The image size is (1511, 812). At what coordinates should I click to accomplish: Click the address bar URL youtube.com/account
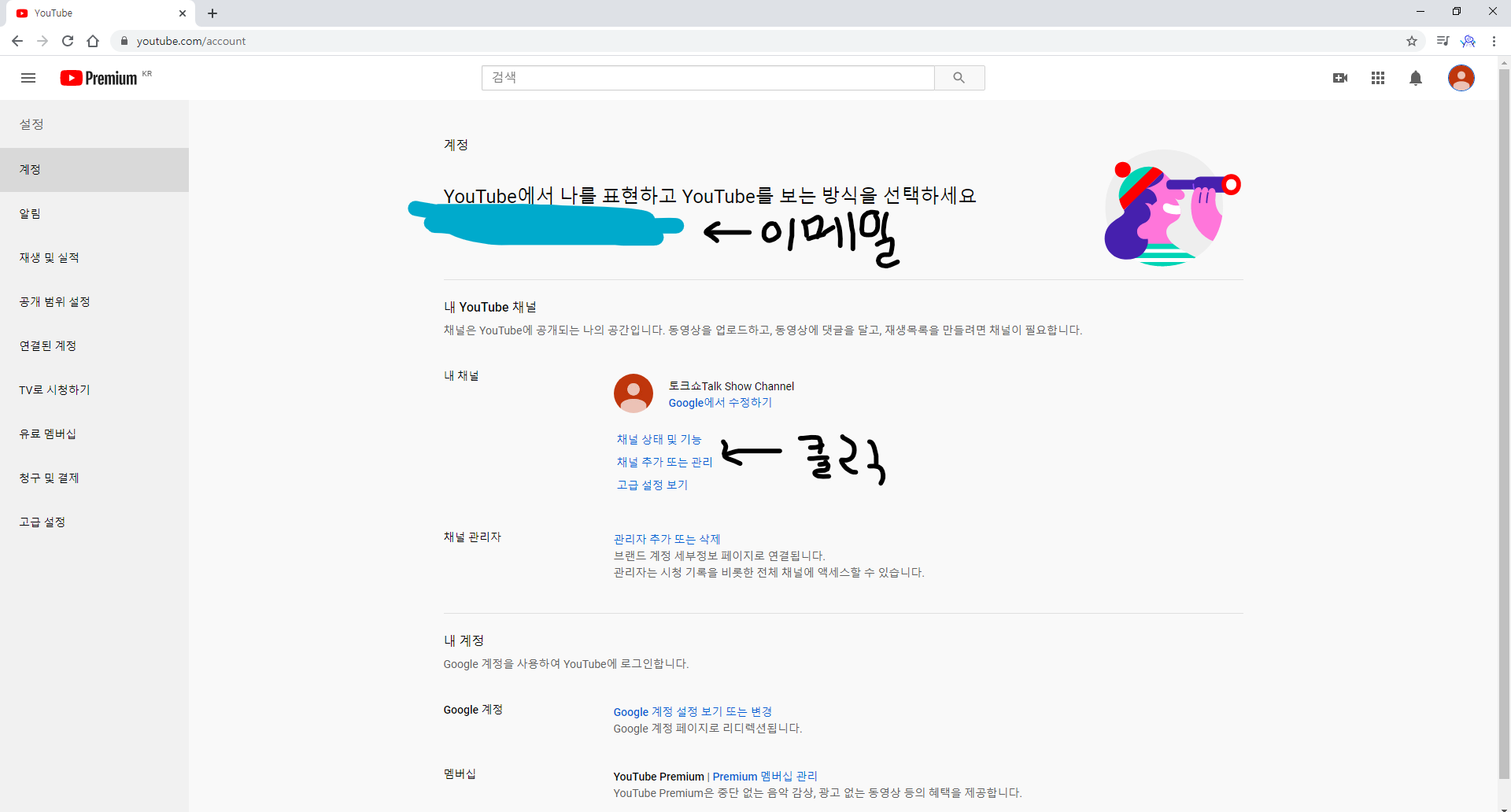click(x=191, y=41)
